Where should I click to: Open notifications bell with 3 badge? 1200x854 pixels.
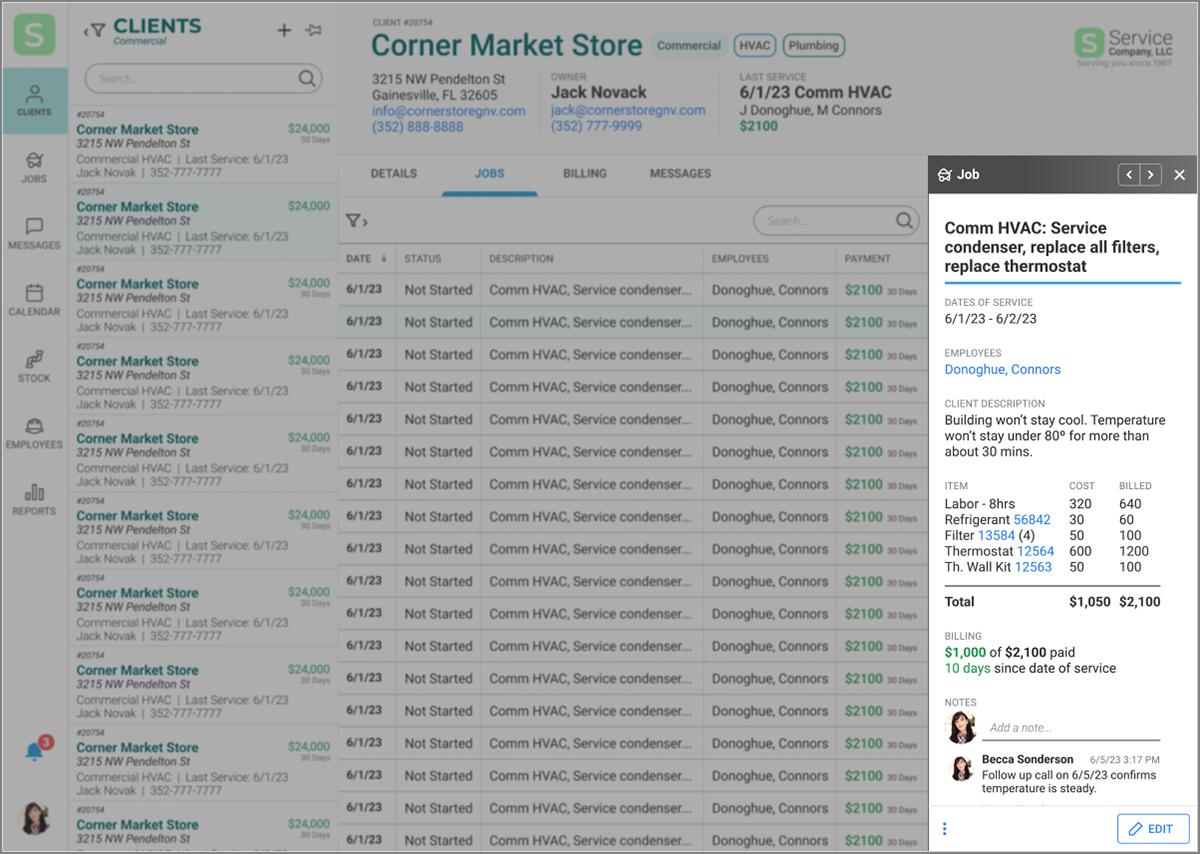(x=37, y=749)
